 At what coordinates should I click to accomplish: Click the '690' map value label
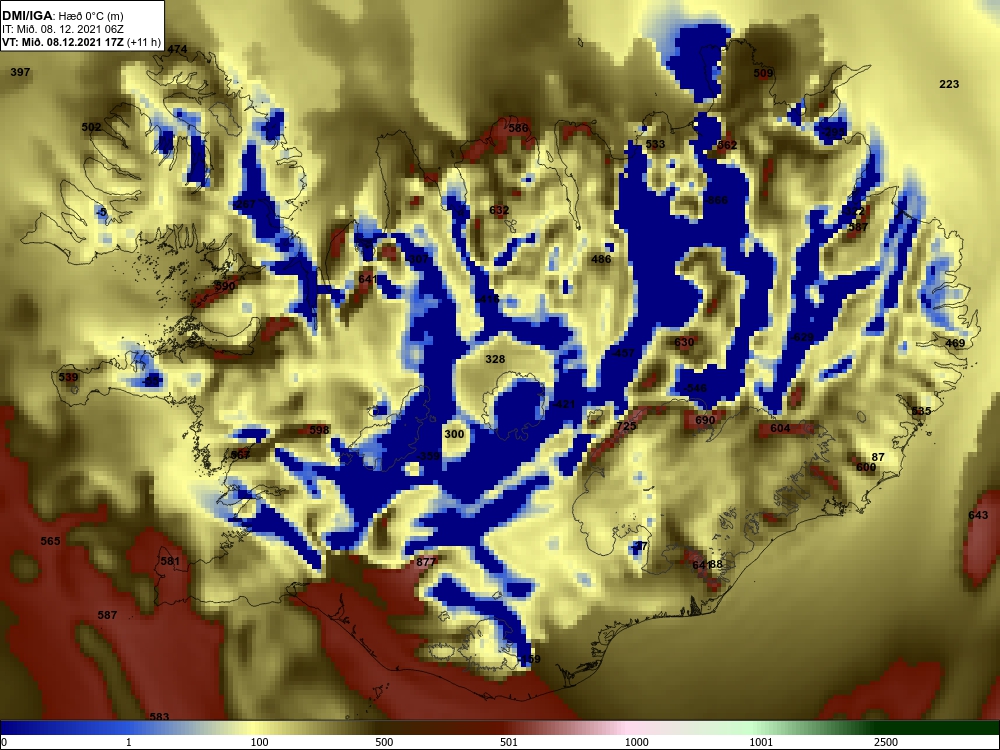705,420
